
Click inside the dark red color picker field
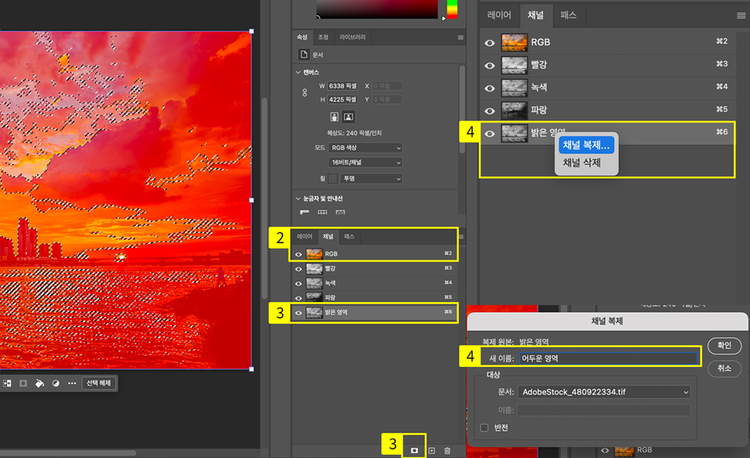coord(377,9)
